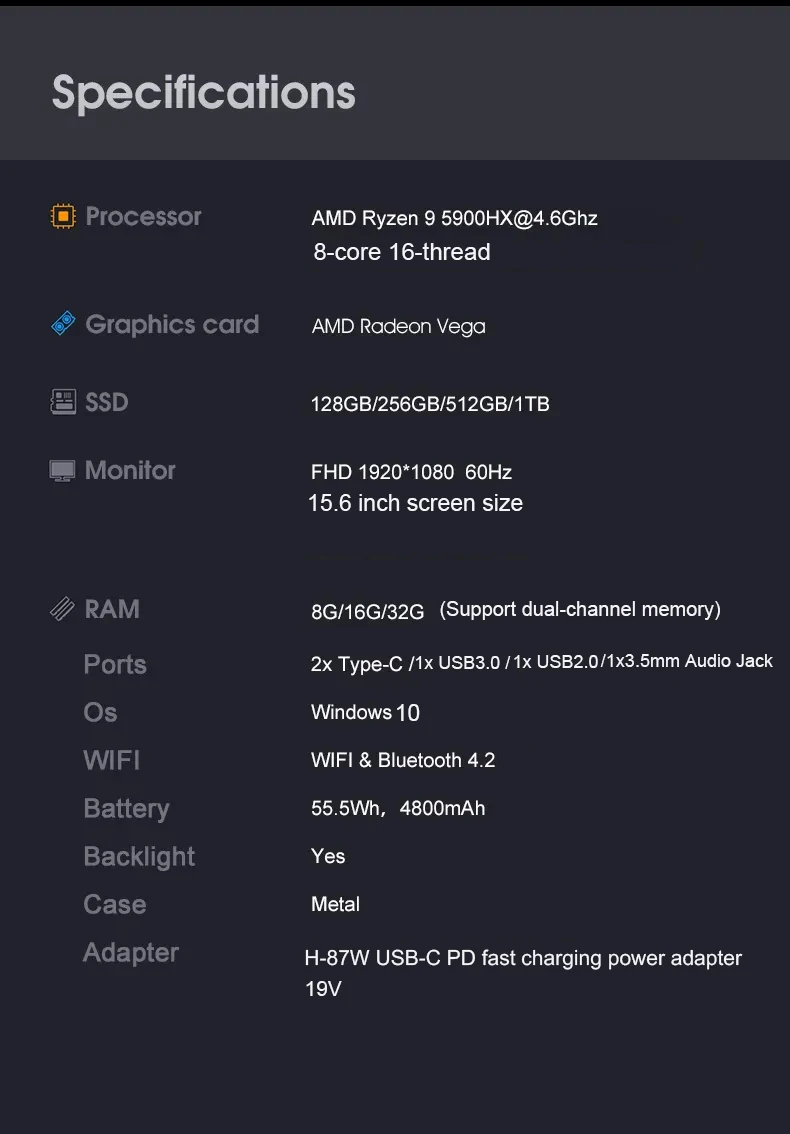The image size is (790, 1134).
Task: Click the Specifications heading
Action: click(x=204, y=92)
